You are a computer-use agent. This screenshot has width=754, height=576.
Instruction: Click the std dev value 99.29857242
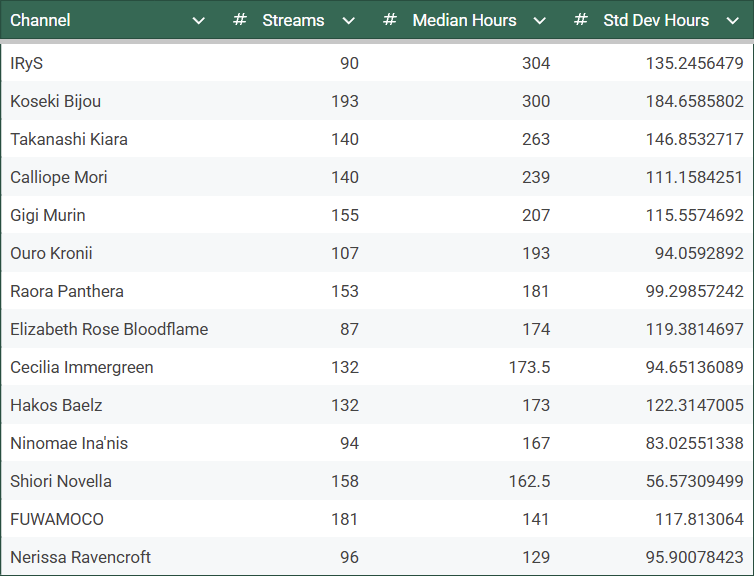(x=695, y=291)
